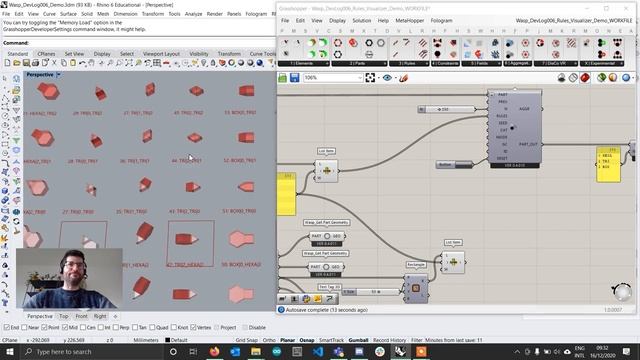Toggle the End osnap checkbox

(x=7, y=327)
